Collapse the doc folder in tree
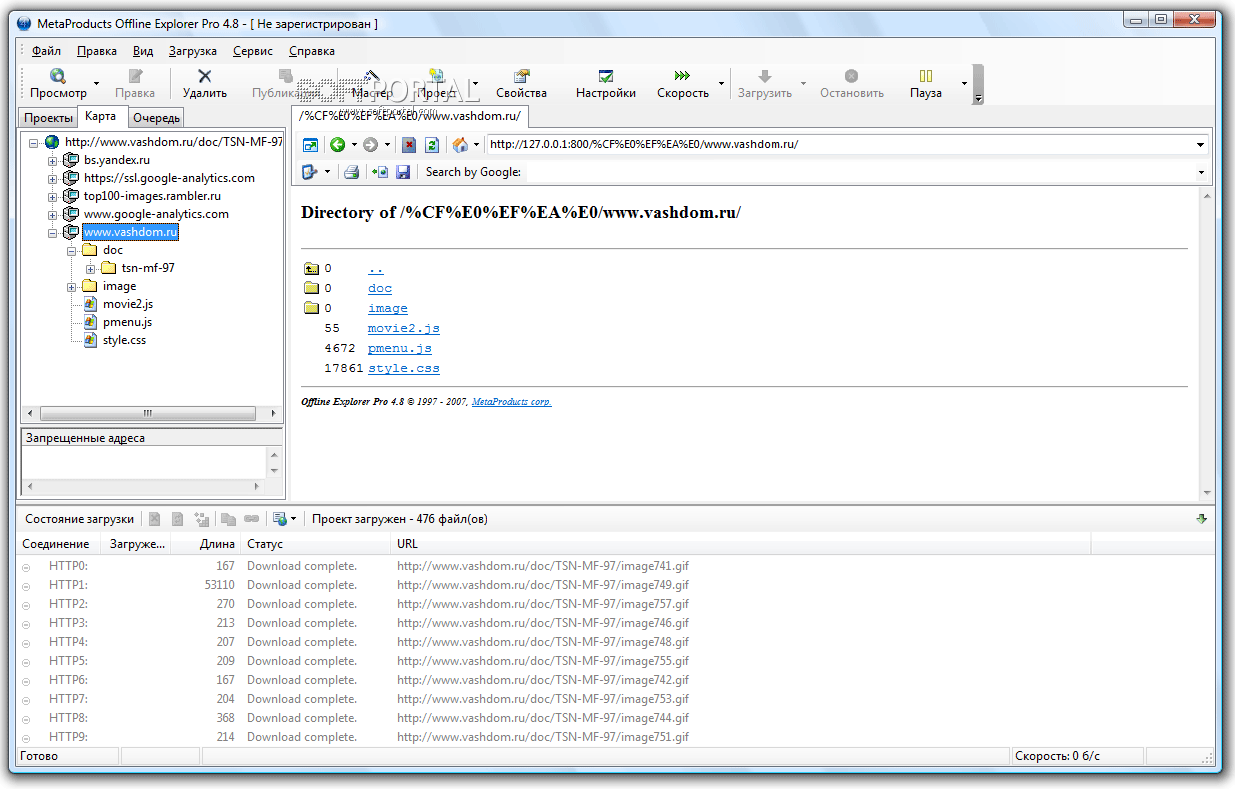 72,250
